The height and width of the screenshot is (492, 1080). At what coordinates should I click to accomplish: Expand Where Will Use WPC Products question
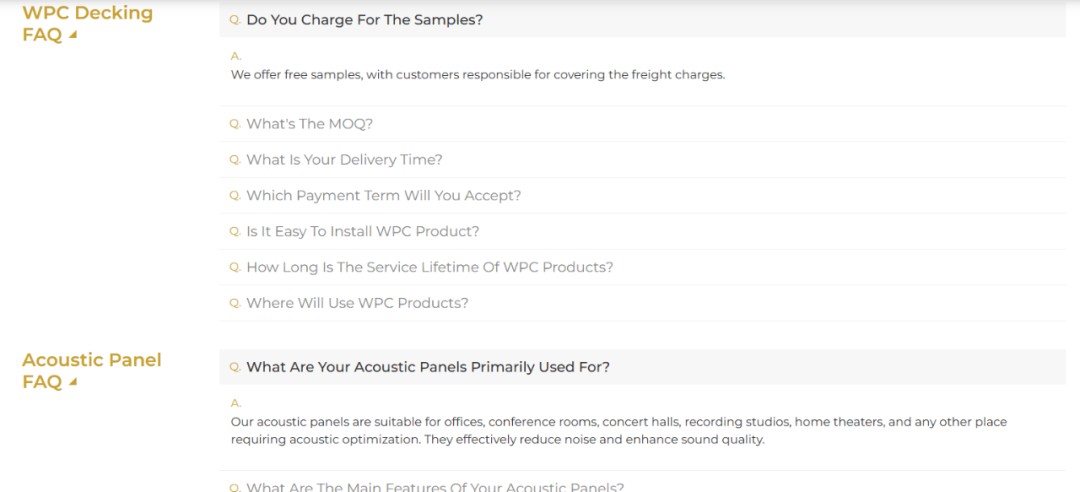357,303
